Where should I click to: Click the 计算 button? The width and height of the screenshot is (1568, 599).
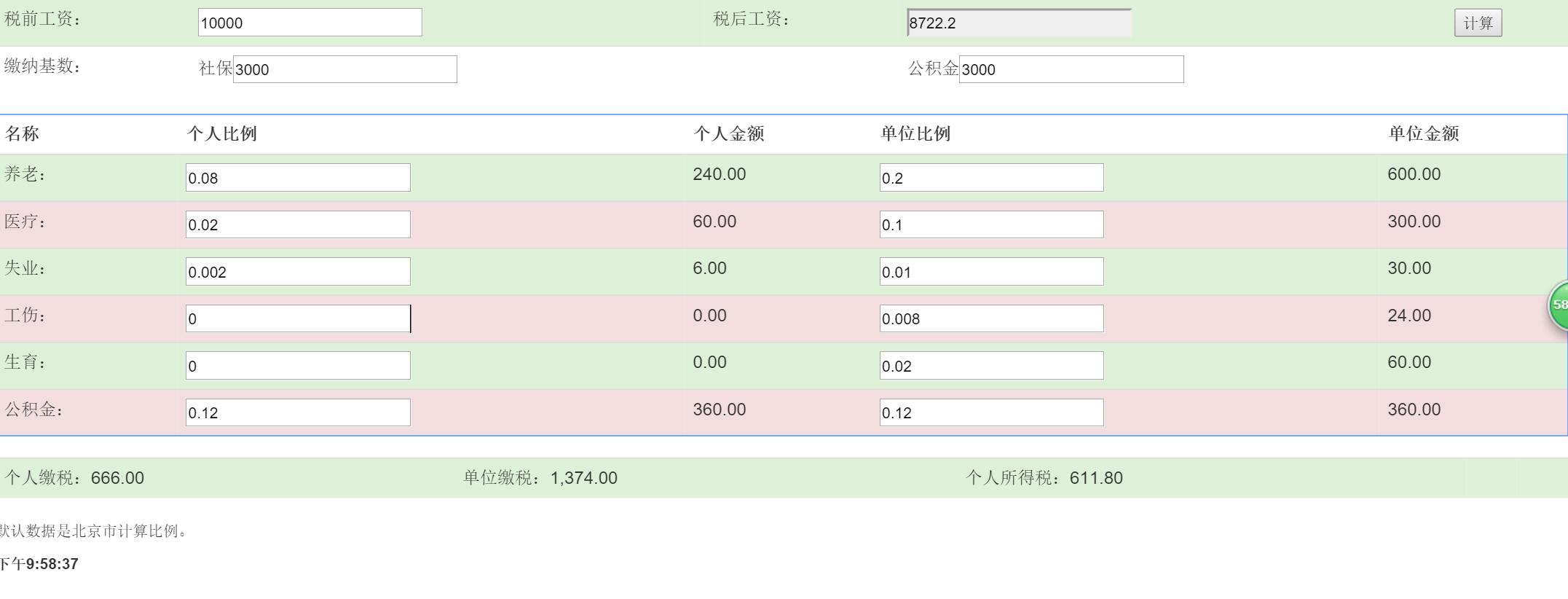click(1478, 23)
